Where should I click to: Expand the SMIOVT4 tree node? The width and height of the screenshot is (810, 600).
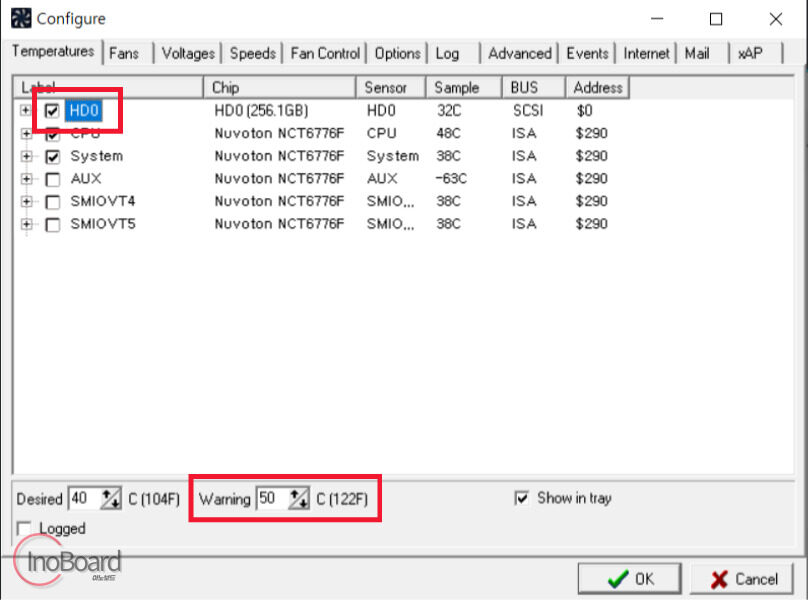[x=26, y=202]
